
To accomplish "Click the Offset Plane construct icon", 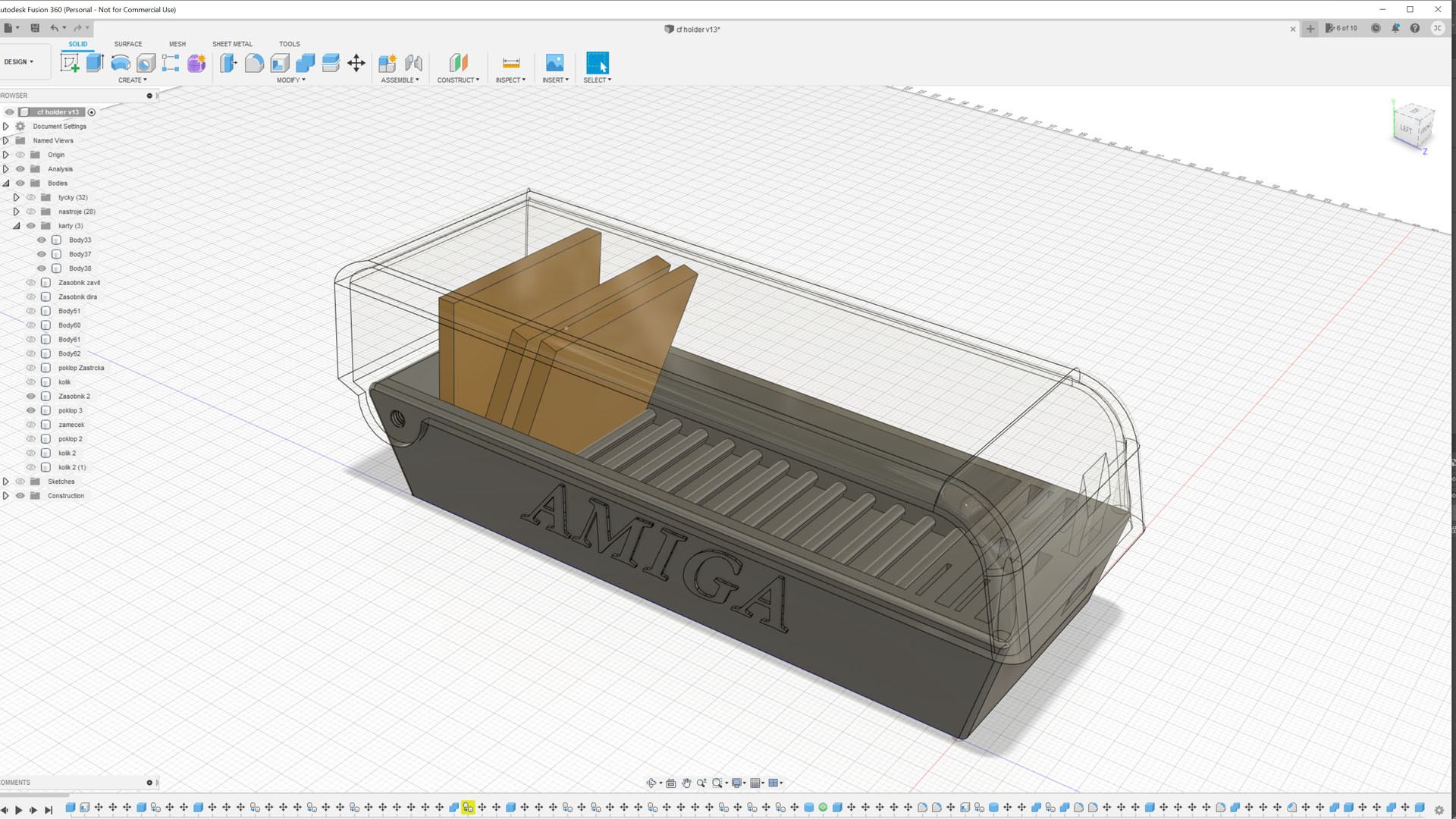I will click(x=459, y=63).
